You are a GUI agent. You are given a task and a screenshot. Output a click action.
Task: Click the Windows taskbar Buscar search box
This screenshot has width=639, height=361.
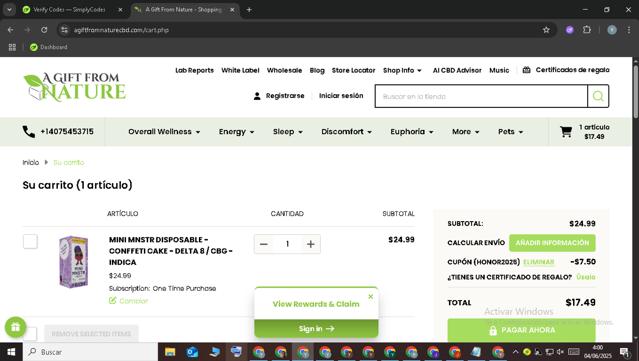pyautogui.click(x=90, y=352)
